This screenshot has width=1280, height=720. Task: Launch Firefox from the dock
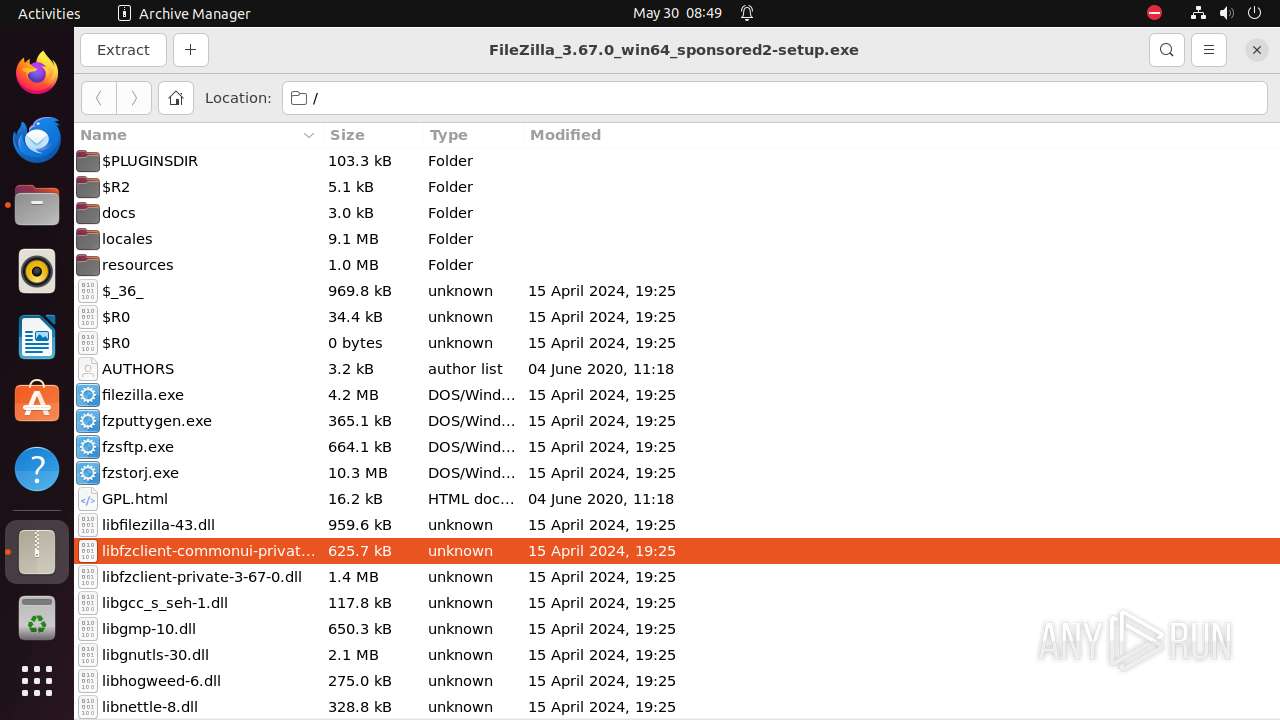point(37,73)
